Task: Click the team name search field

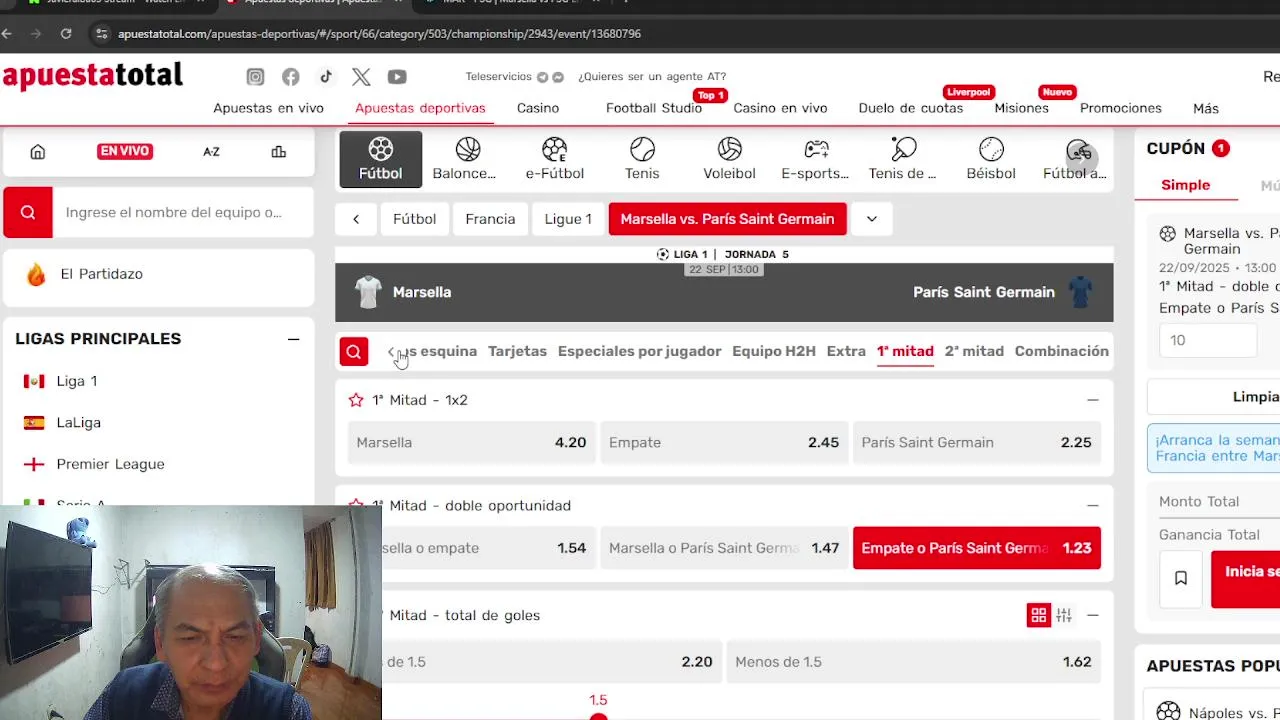Action: pos(183,212)
